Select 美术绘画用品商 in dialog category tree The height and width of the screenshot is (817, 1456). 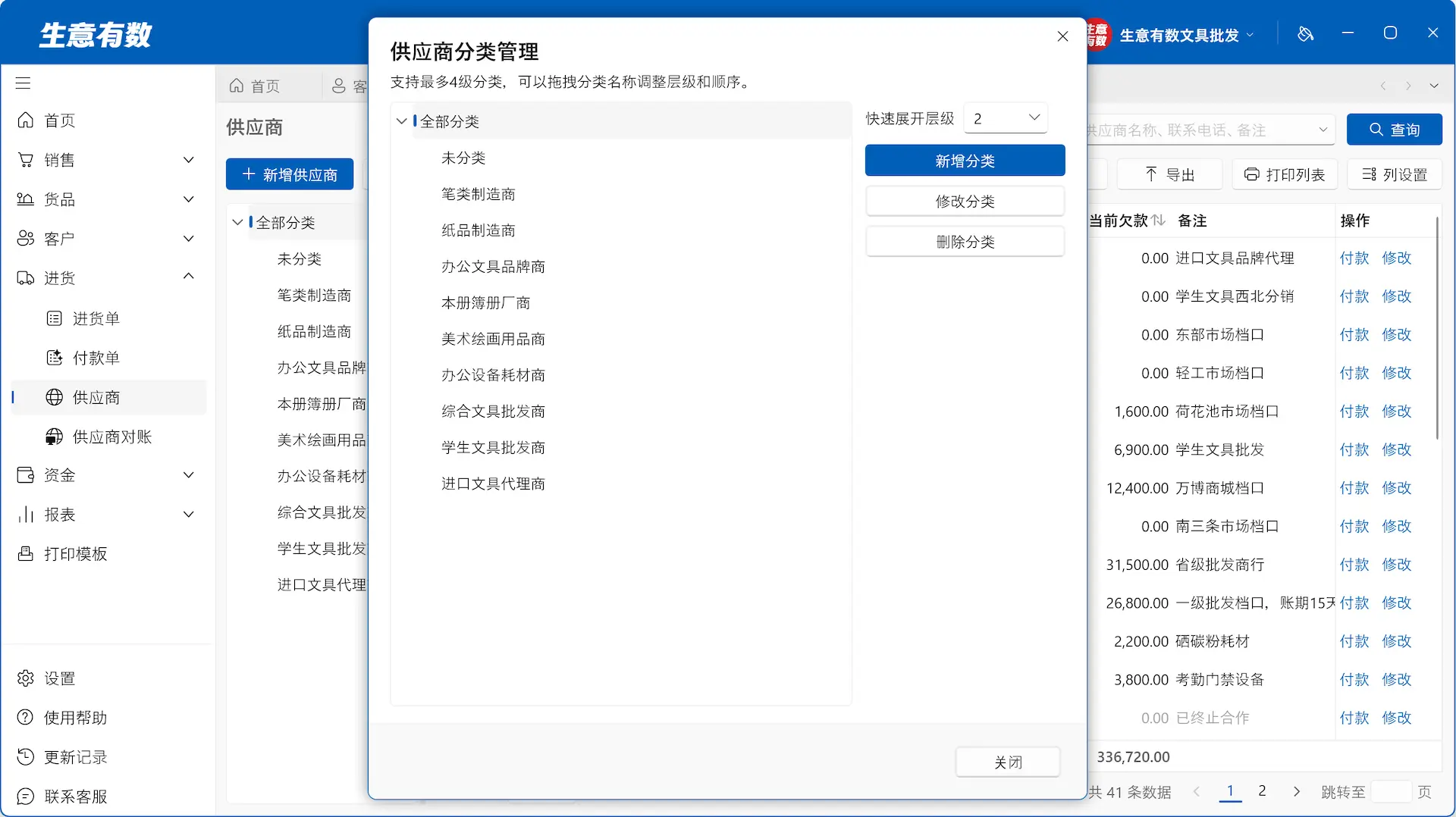point(493,339)
